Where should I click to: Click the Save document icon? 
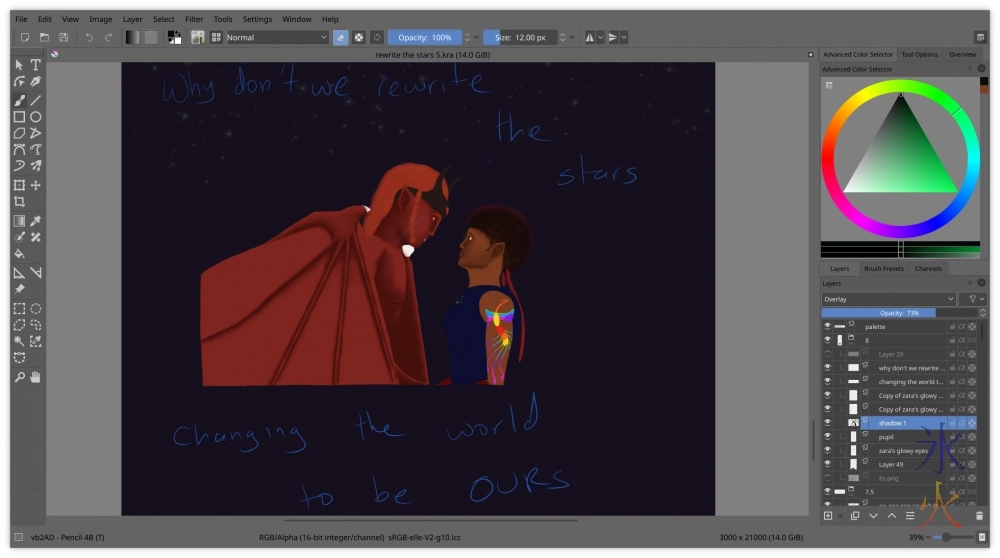63,38
